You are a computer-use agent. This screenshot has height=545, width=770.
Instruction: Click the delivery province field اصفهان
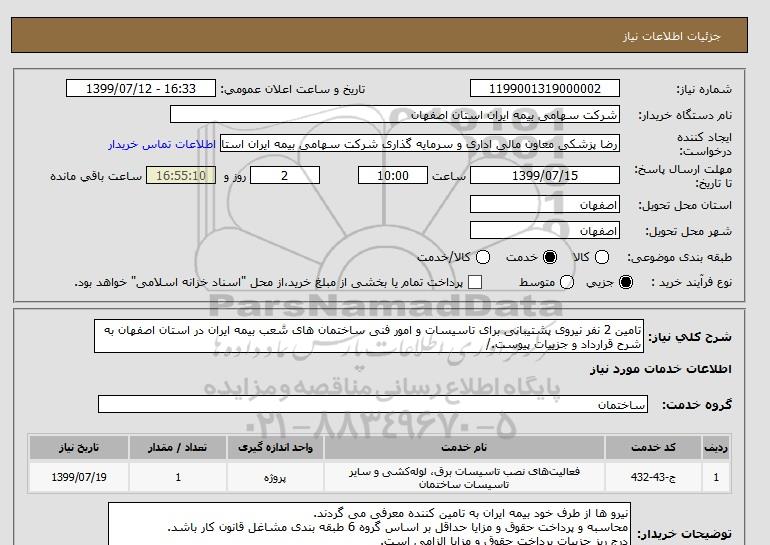[545, 204]
